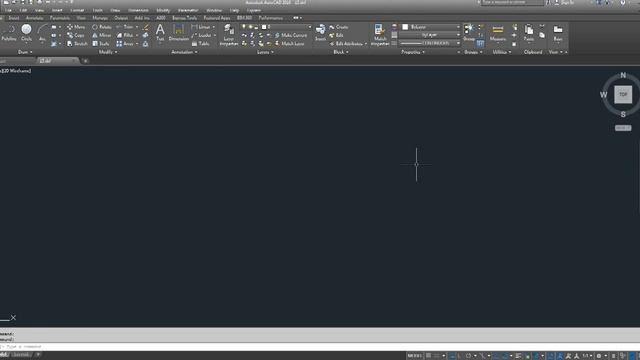Activate the Mirror tool
The height and width of the screenshot is (360, 640).
[101, 36]
